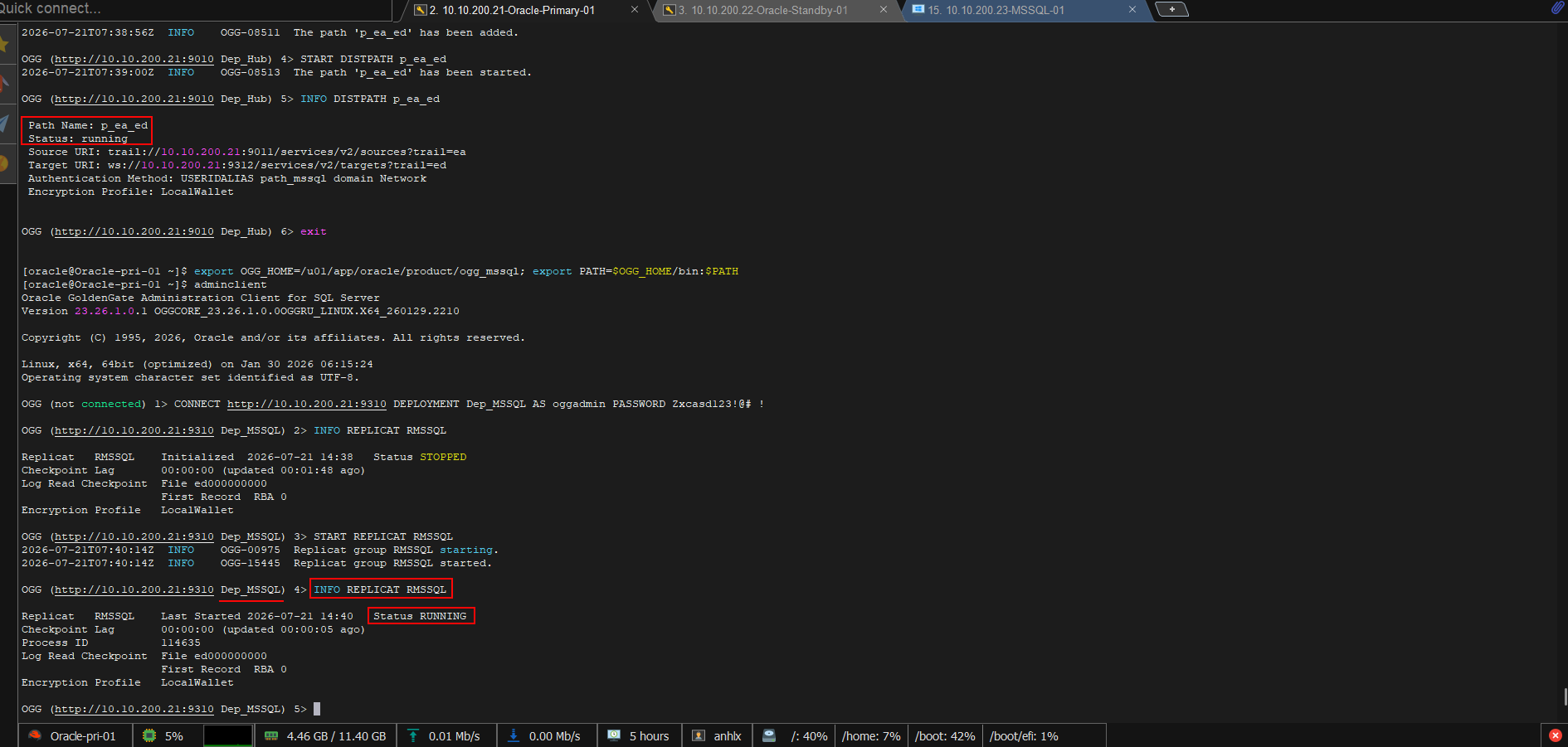Viewport: 1568px width, 747px height.
Task: Click the key icon on Oracle-Standby-01 tab
Action: [670, 10]
